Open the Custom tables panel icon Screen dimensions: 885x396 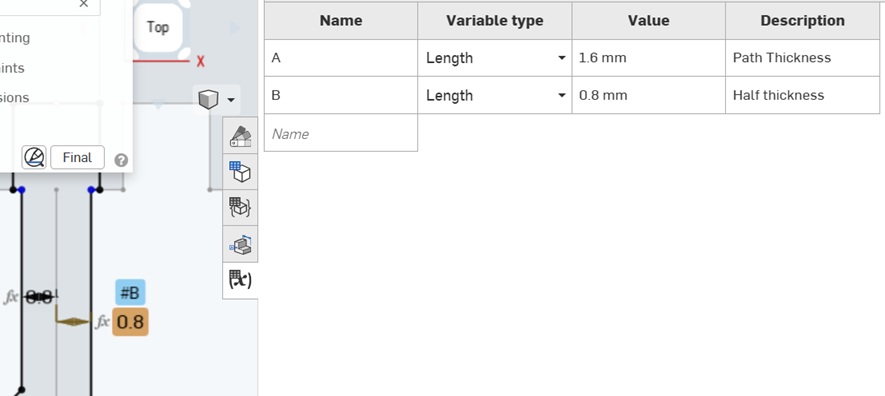pyautogui.click(x=240, y=208)
